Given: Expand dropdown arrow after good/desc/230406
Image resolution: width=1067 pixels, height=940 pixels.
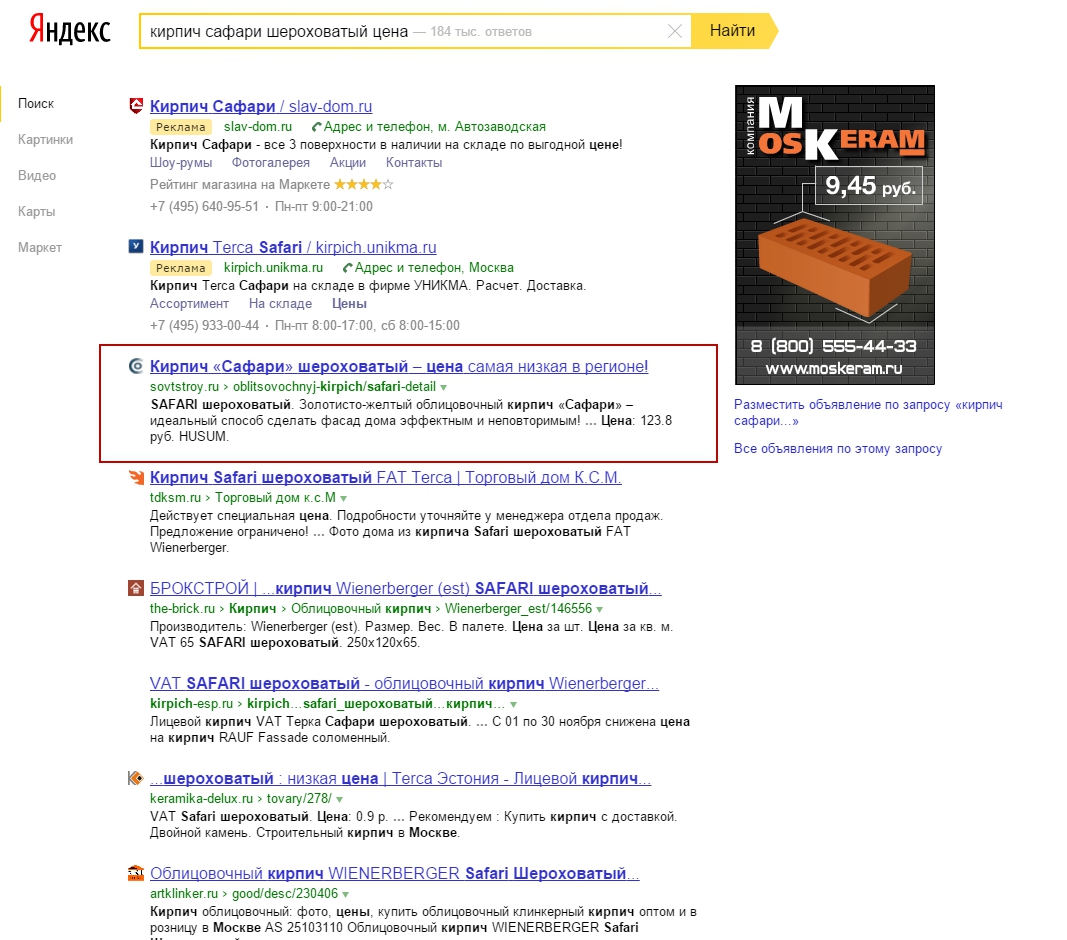Looking at the screenshot, I should pos(346,894).
